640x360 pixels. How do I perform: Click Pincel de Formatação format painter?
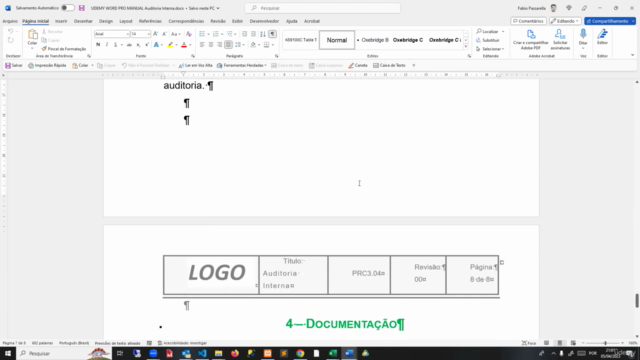64,49
